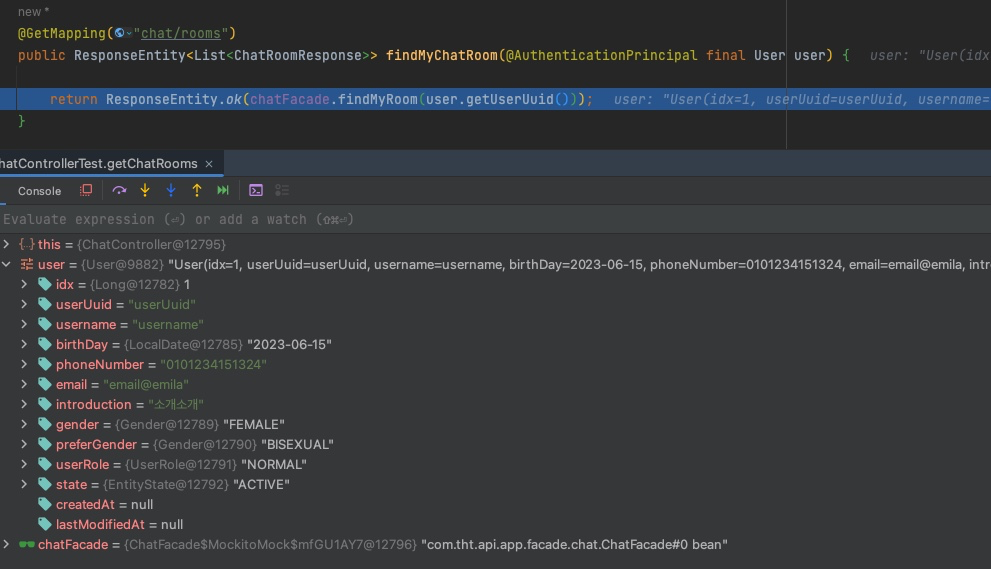Click the URL globe icon in GetMapping
The height and width of the screenshot is (569, 991).
pos(119,33)
